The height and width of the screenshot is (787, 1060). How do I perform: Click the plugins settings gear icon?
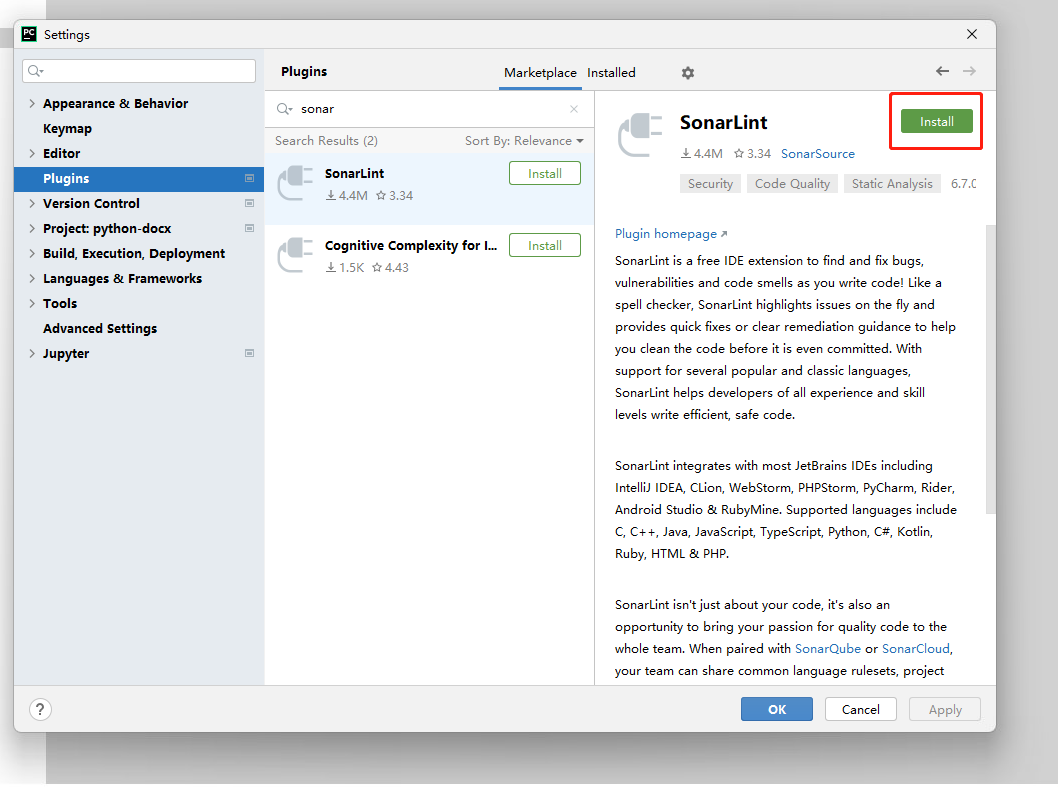coord(688,73)
